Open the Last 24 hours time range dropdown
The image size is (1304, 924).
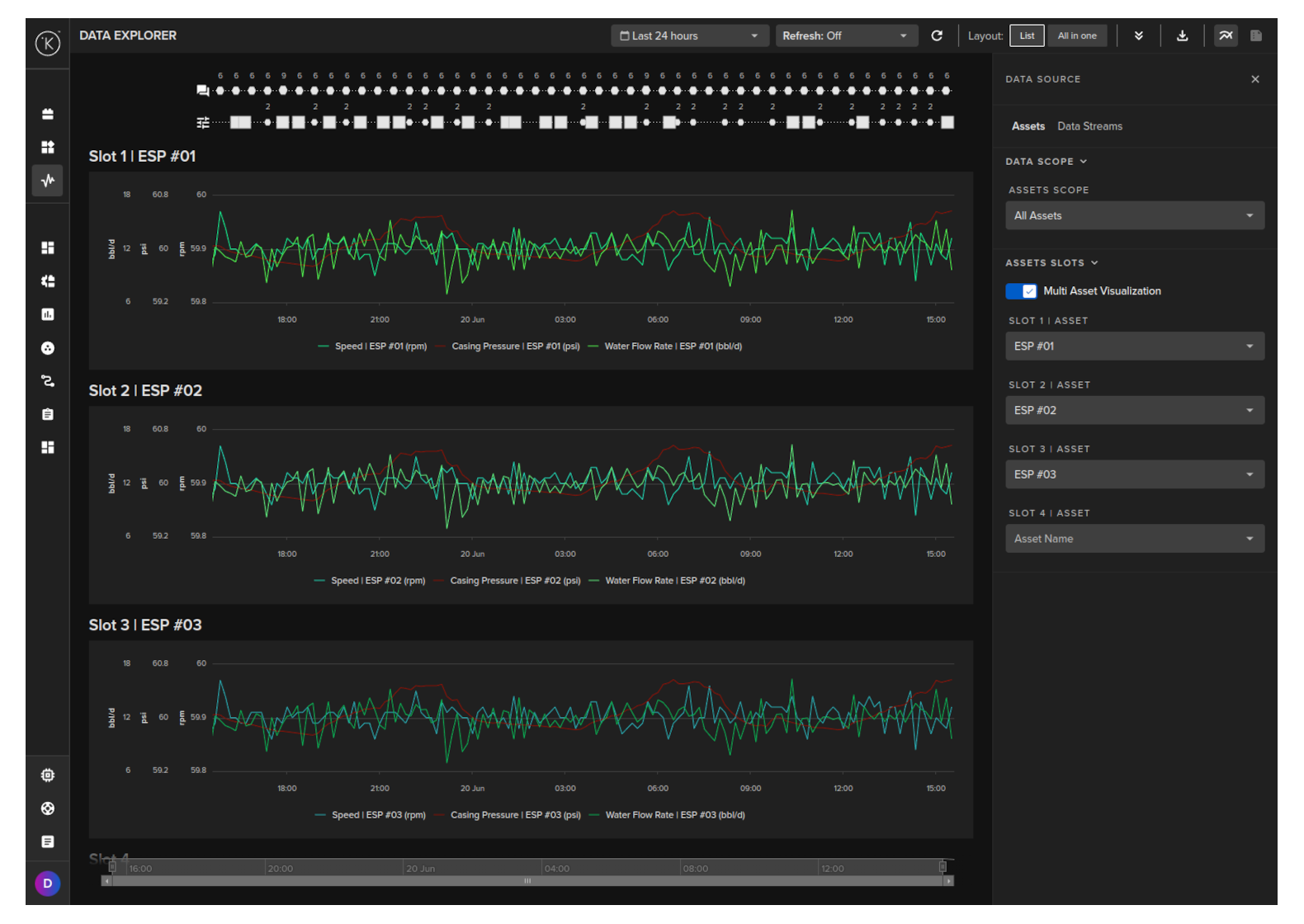[689, 35]
